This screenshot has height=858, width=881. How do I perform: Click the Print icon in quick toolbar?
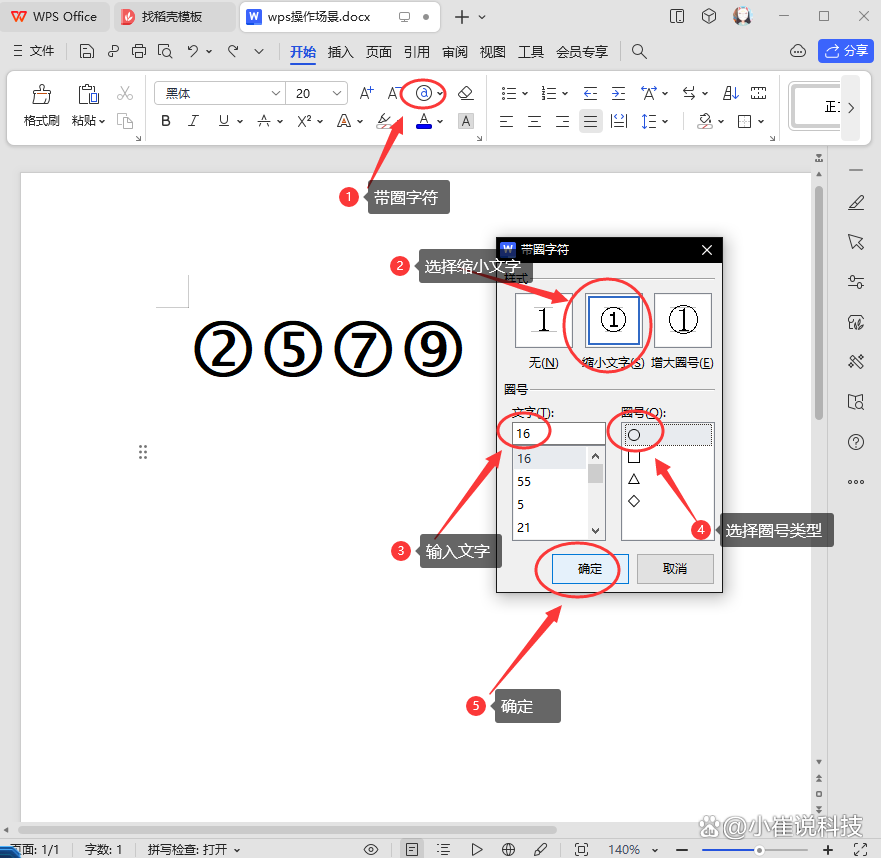tap(139, 51)
